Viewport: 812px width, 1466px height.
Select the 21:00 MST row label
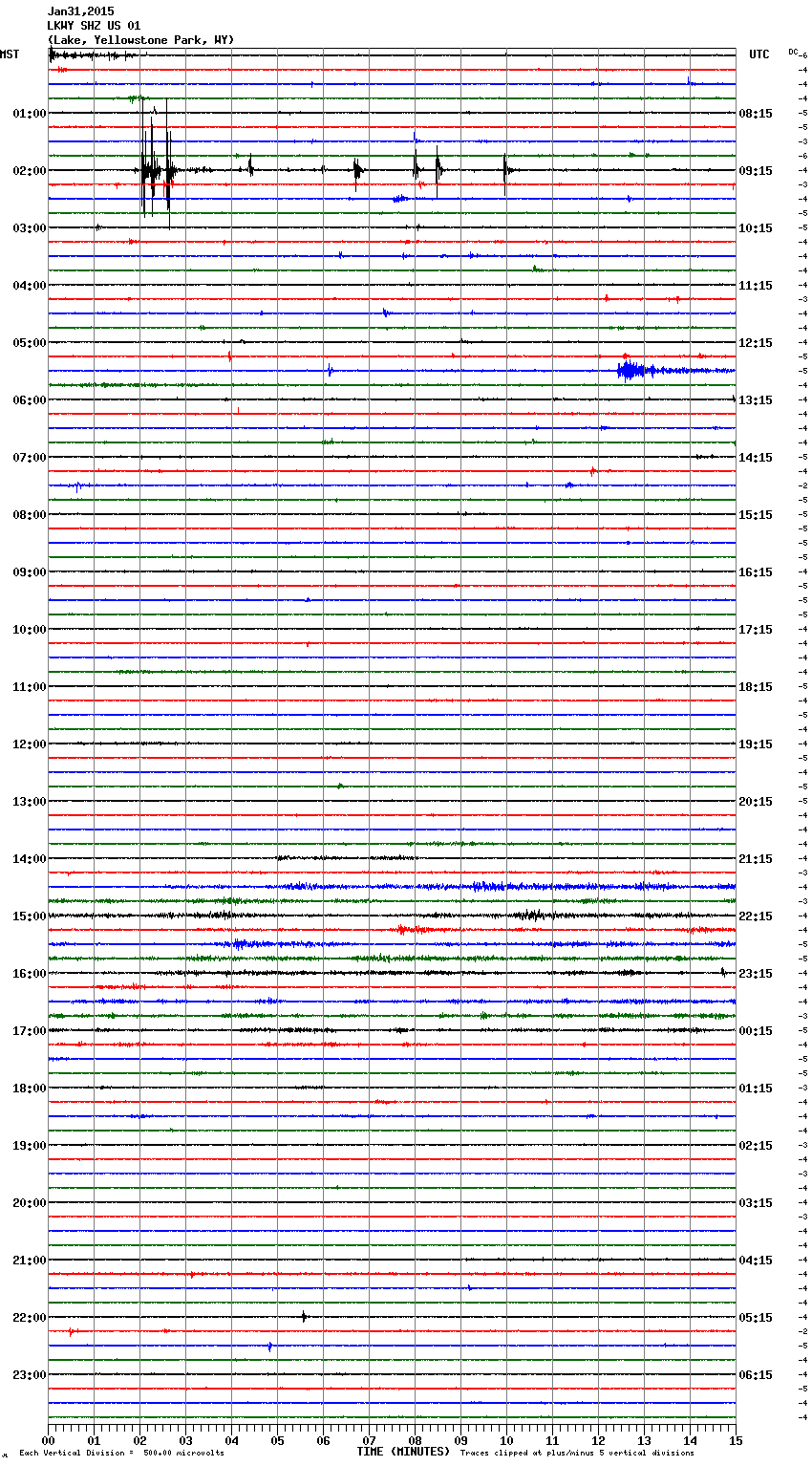(30, 1261)
